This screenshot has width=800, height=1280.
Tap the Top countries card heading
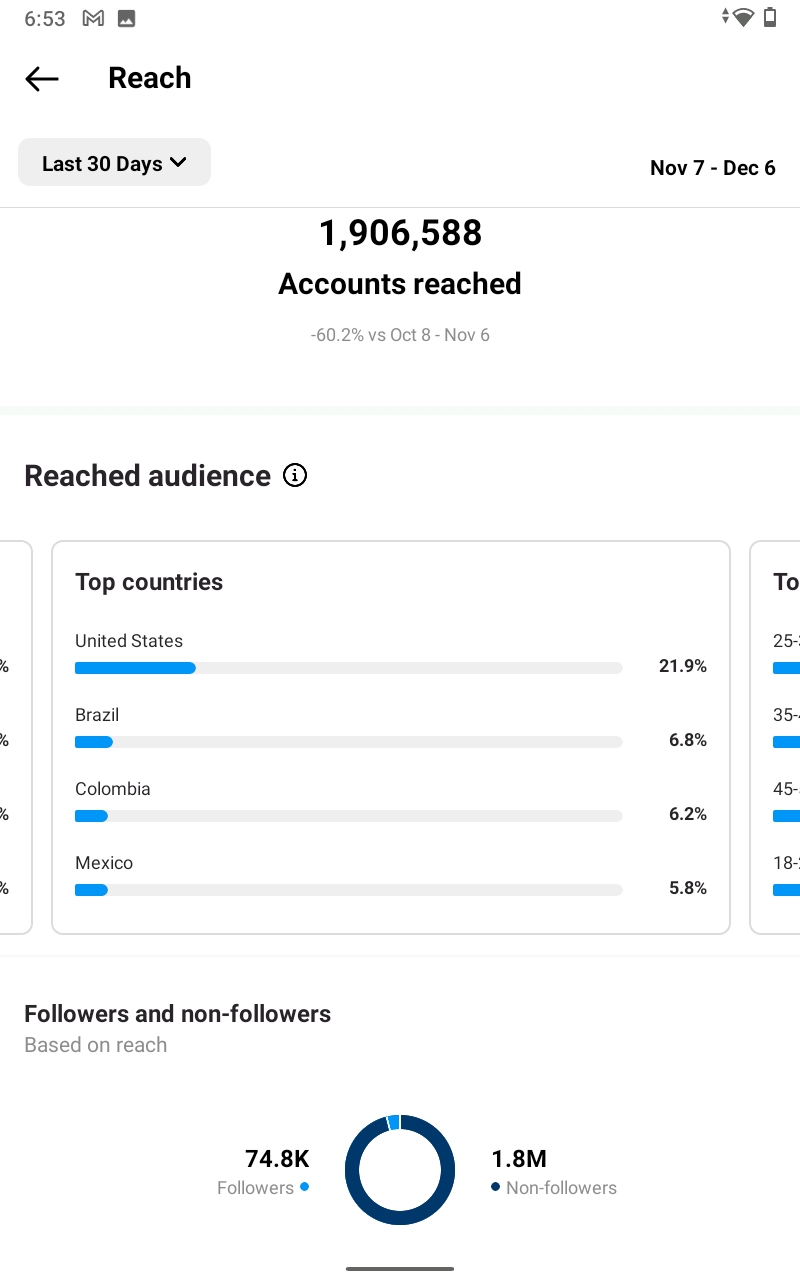pos(149,582)
